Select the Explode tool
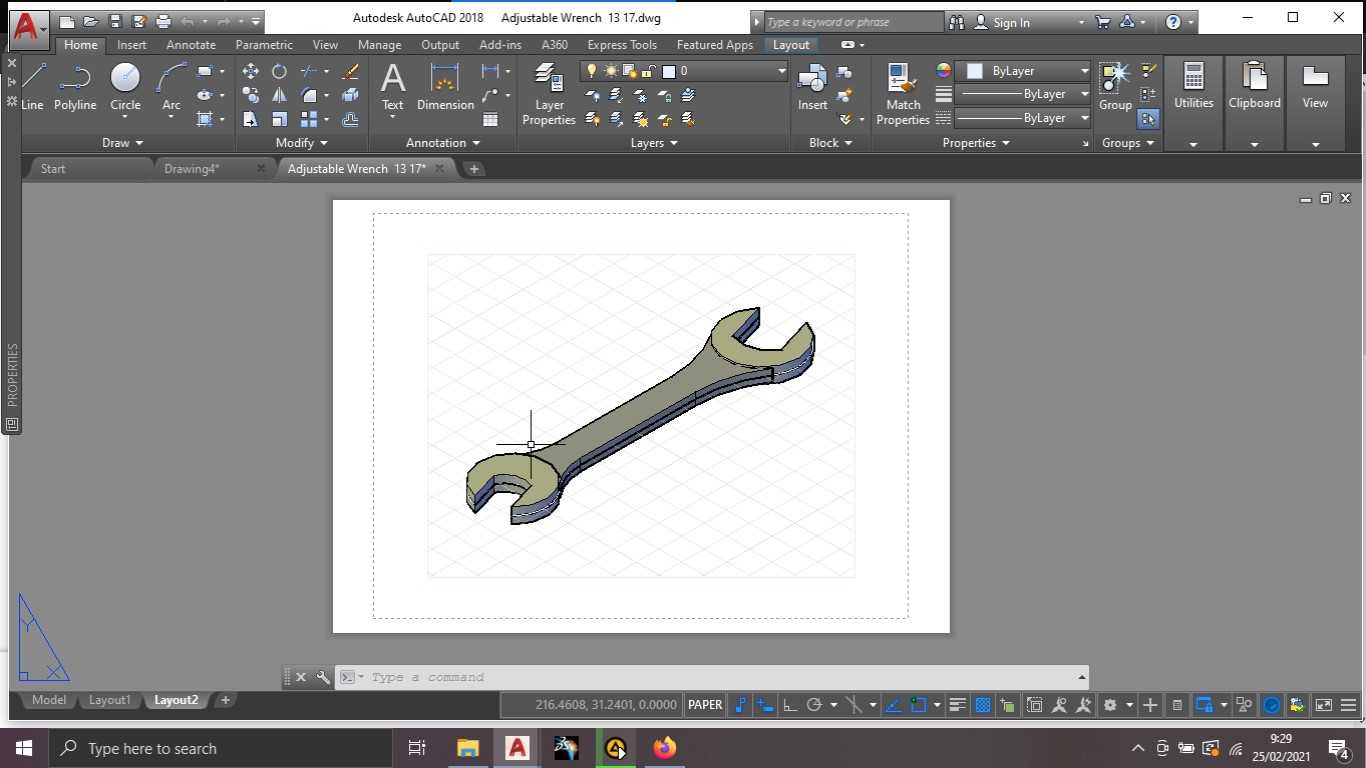 [x=350, y=95]
